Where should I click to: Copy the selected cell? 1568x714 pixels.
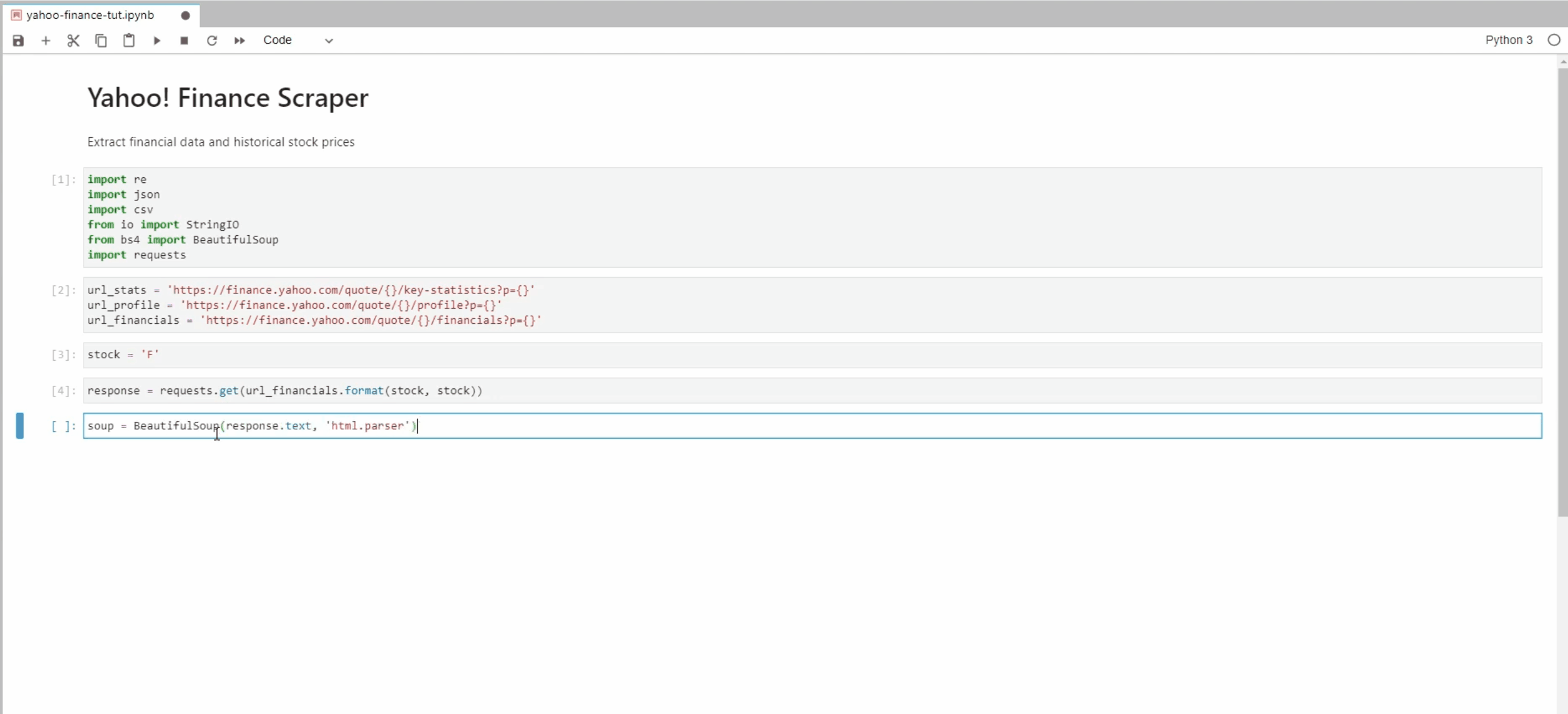pyautogui.click(x=101, y=40)
